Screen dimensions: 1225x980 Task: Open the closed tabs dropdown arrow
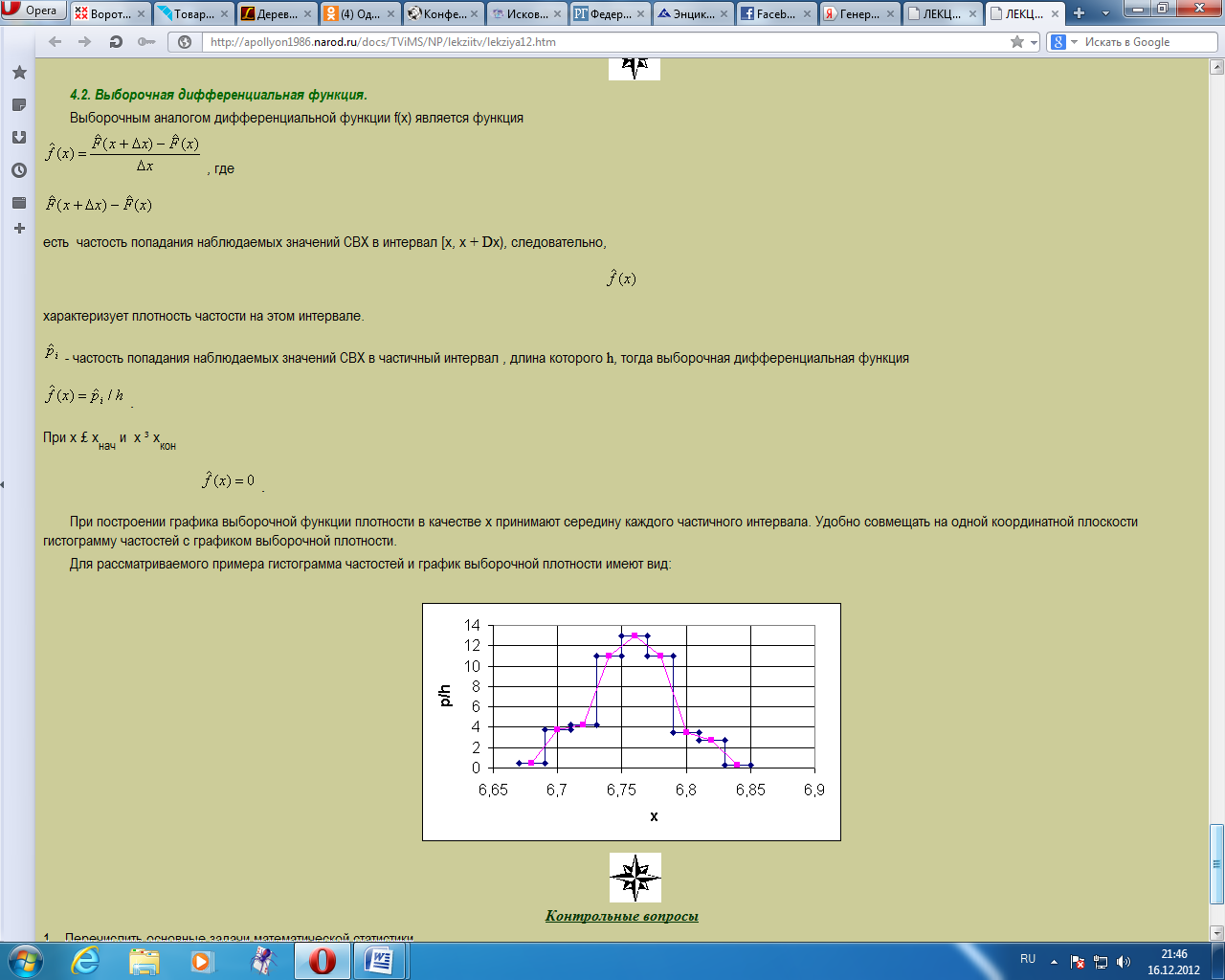[1106, 13]
